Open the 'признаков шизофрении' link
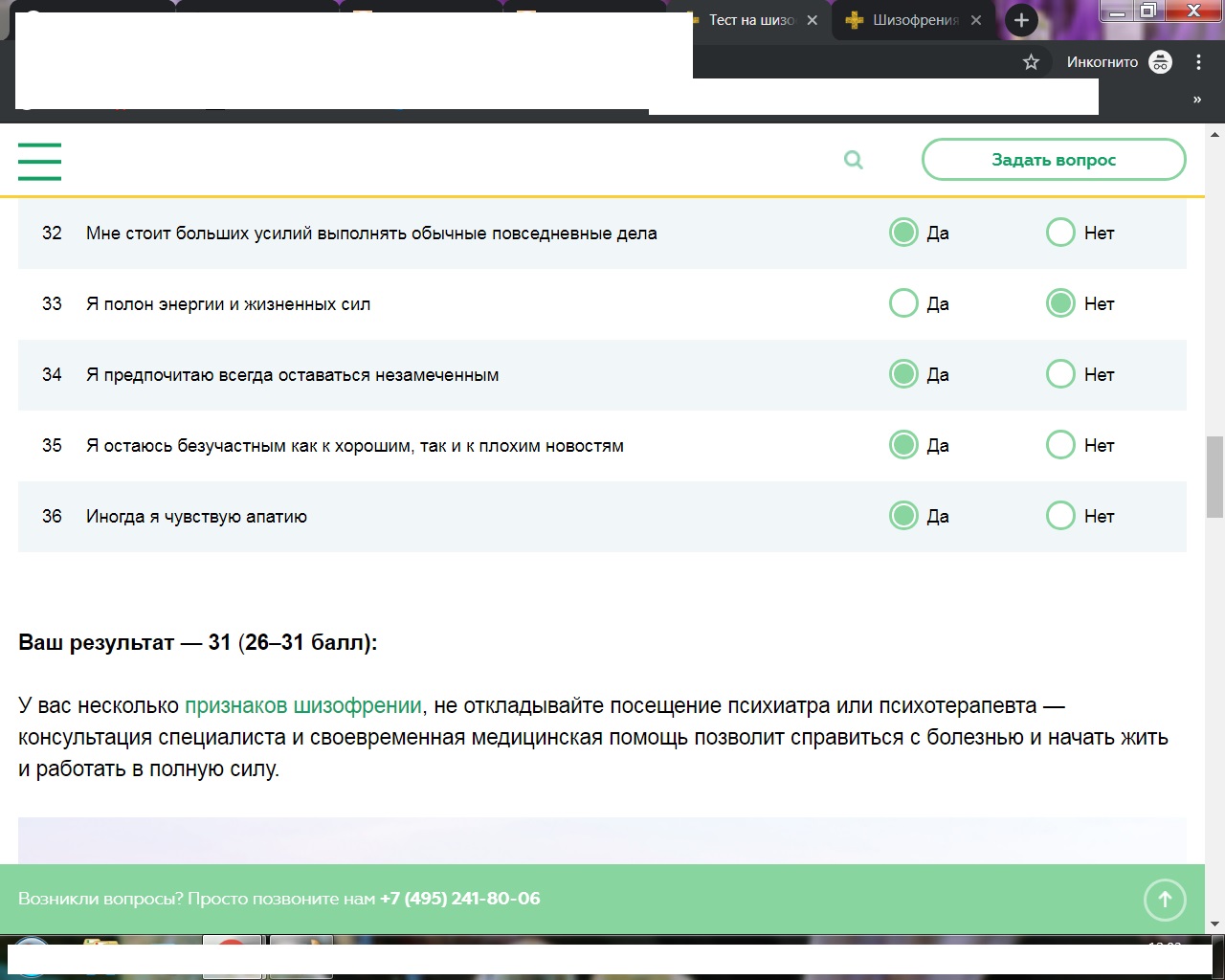1225x980 pixels. click(x=303, y=706)
